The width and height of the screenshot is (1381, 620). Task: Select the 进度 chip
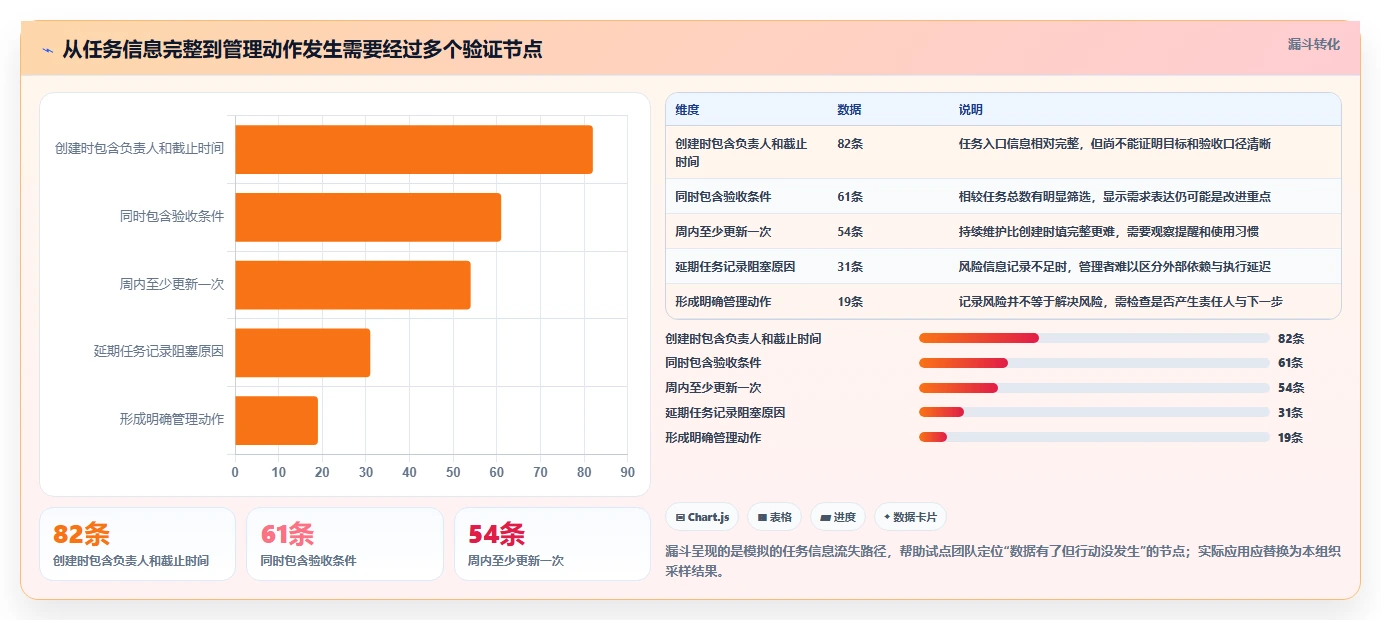(x=838, y=517)
